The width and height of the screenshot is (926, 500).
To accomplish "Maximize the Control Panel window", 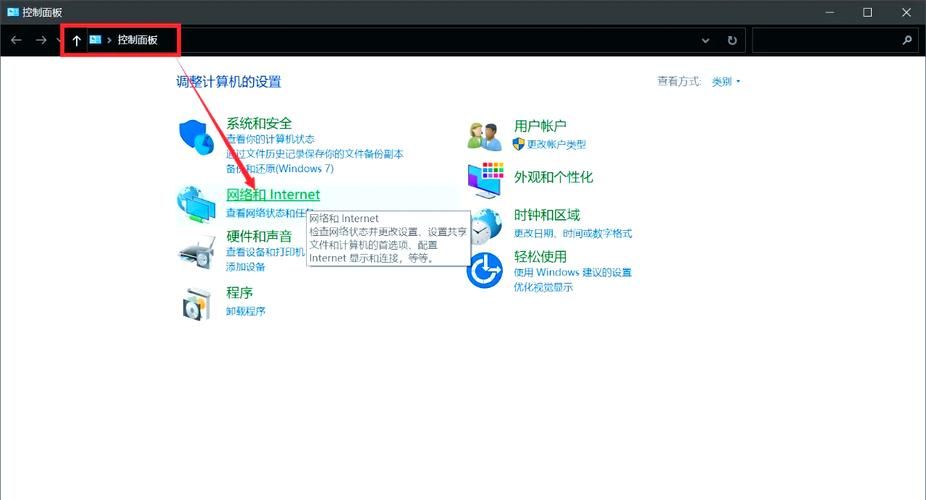I will pyautogui.click(x=868, y=12).
